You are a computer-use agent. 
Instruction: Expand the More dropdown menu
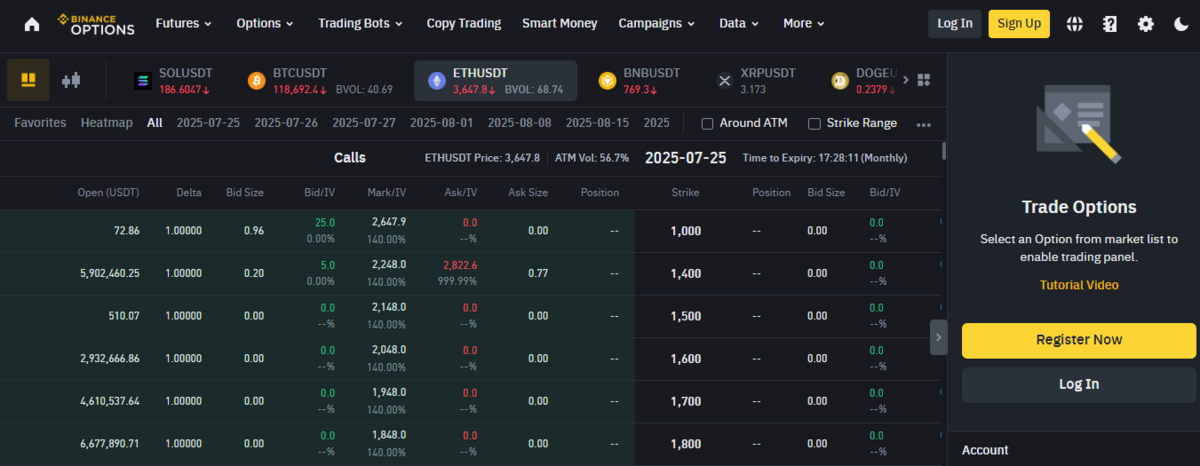pos(804,23)
